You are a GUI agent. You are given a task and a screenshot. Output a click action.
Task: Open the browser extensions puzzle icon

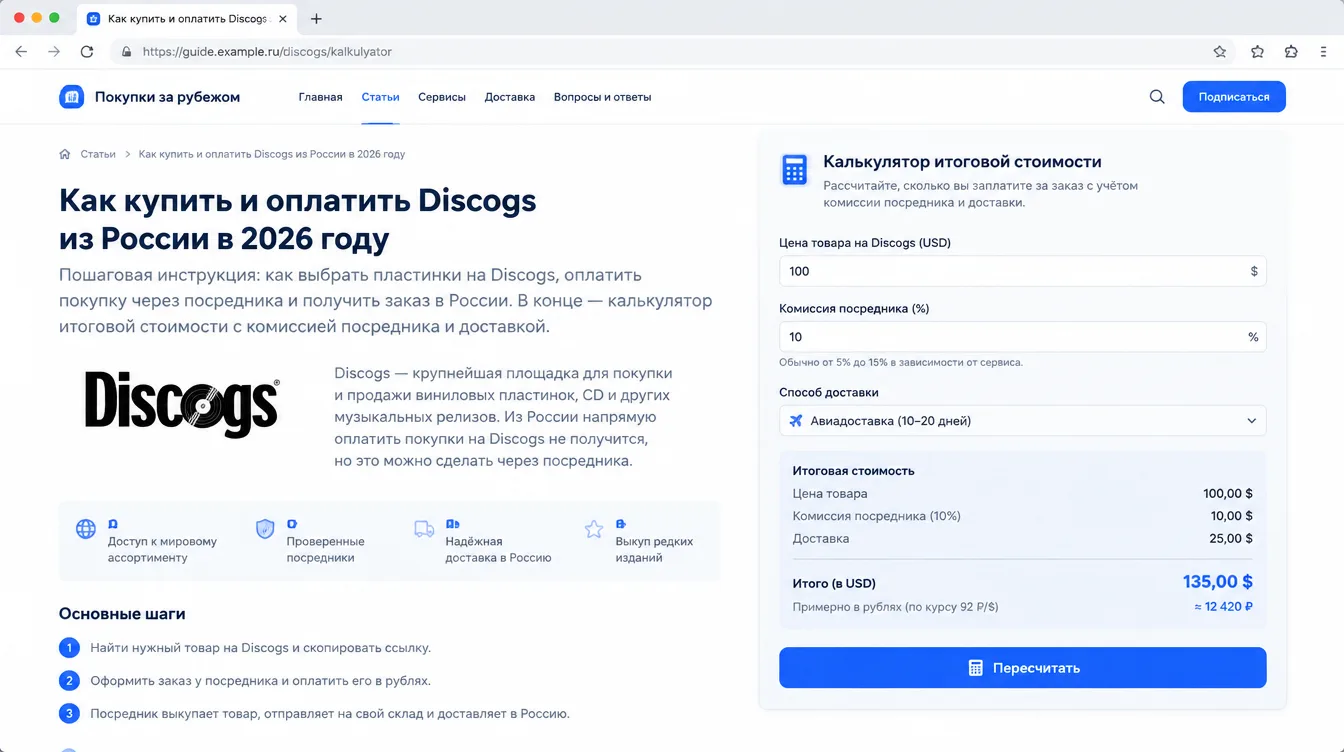coord(1291,52)
